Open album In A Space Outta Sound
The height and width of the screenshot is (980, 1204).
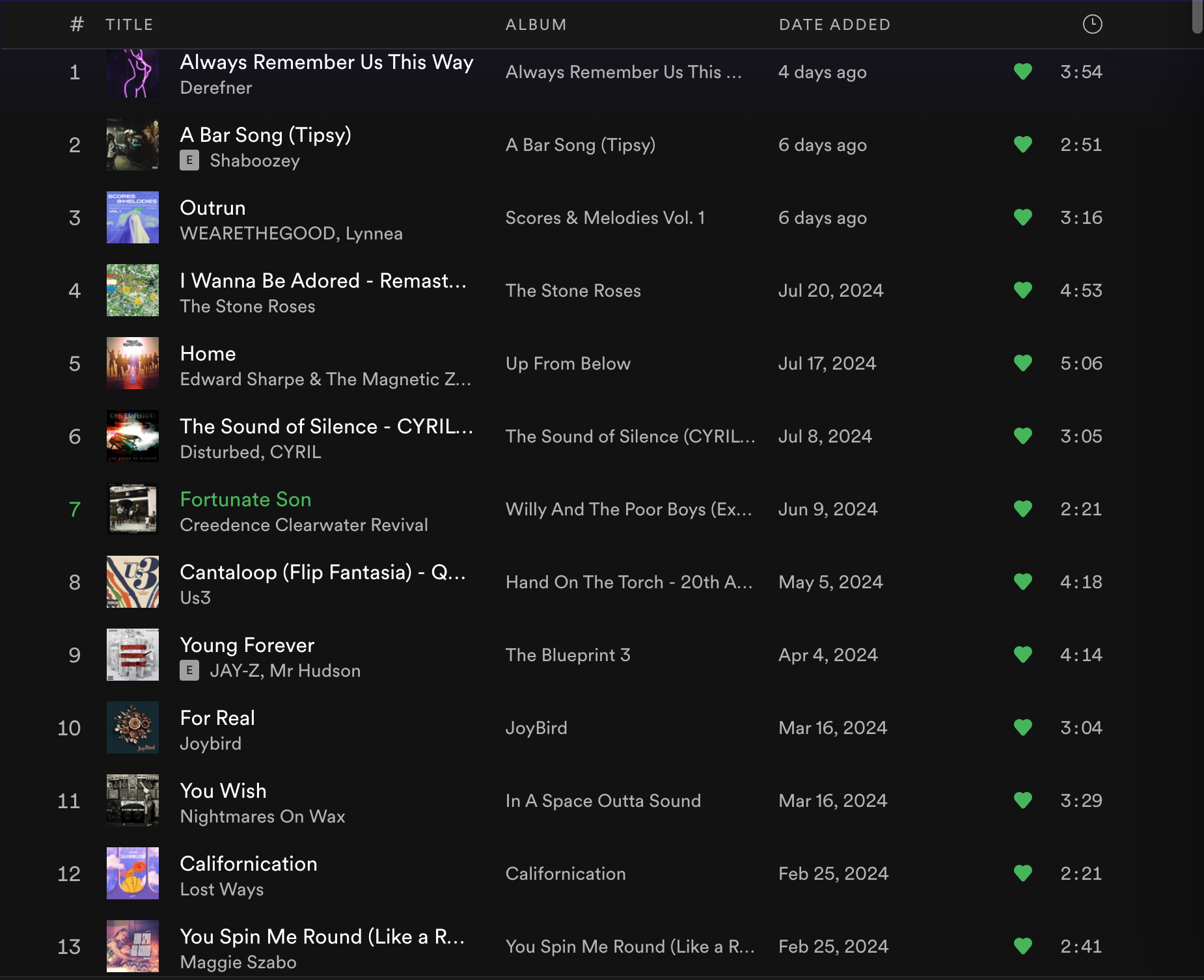[x=603, y=801]
